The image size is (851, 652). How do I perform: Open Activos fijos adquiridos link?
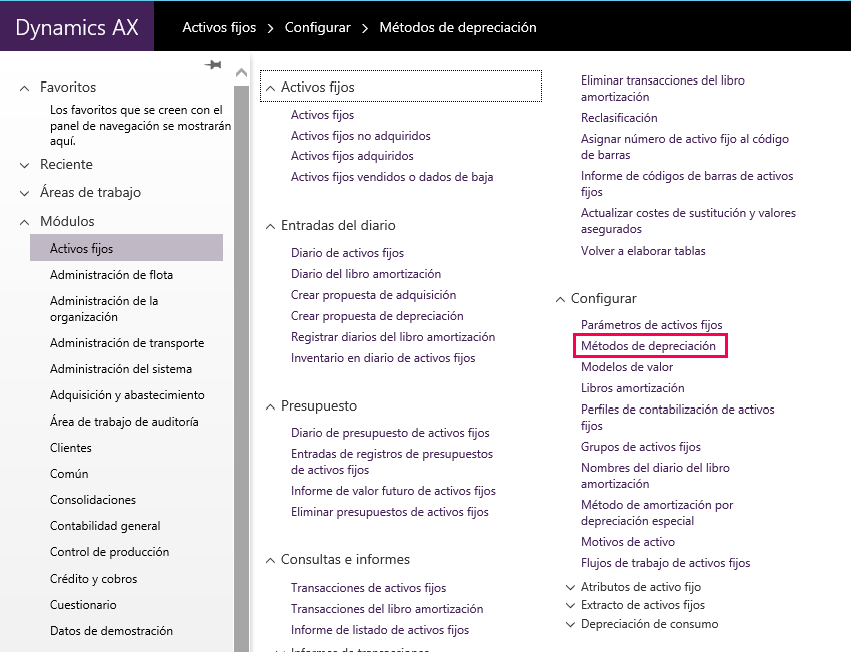pyautogui.click(x=352, y=156)
